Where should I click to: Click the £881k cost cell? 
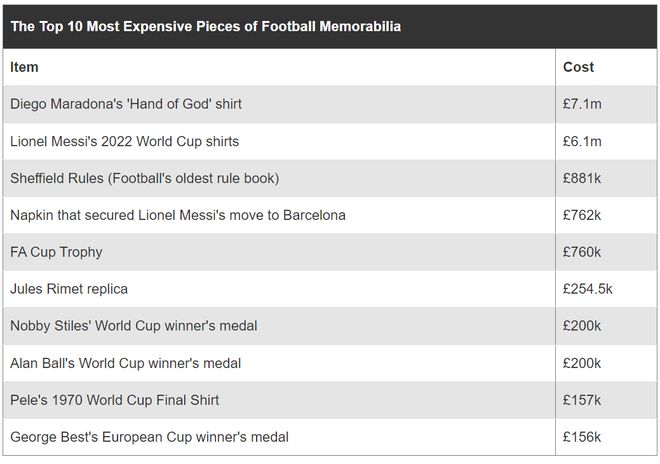(x=582, y=179)
